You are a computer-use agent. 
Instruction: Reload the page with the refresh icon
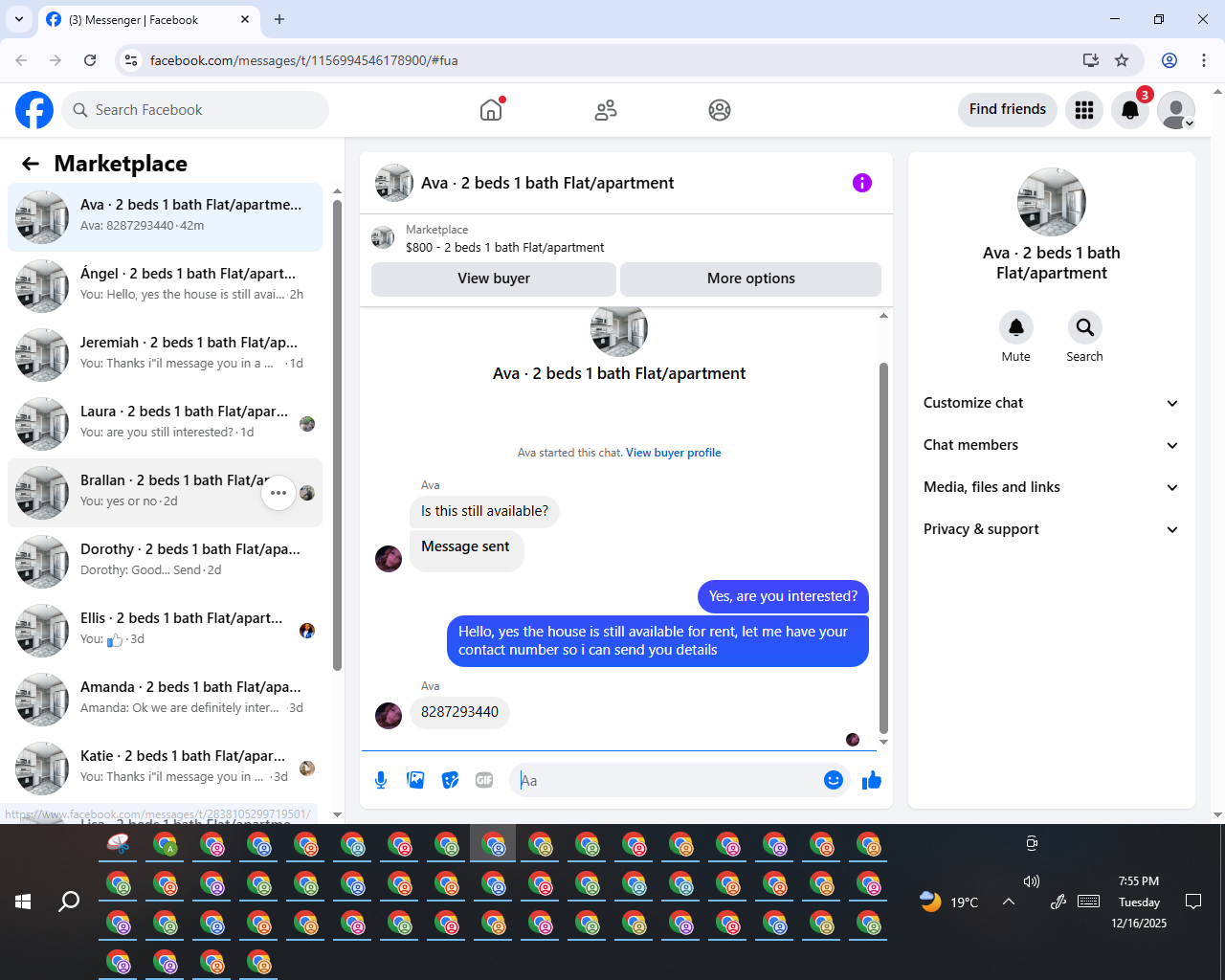click(x=90, y=60)
